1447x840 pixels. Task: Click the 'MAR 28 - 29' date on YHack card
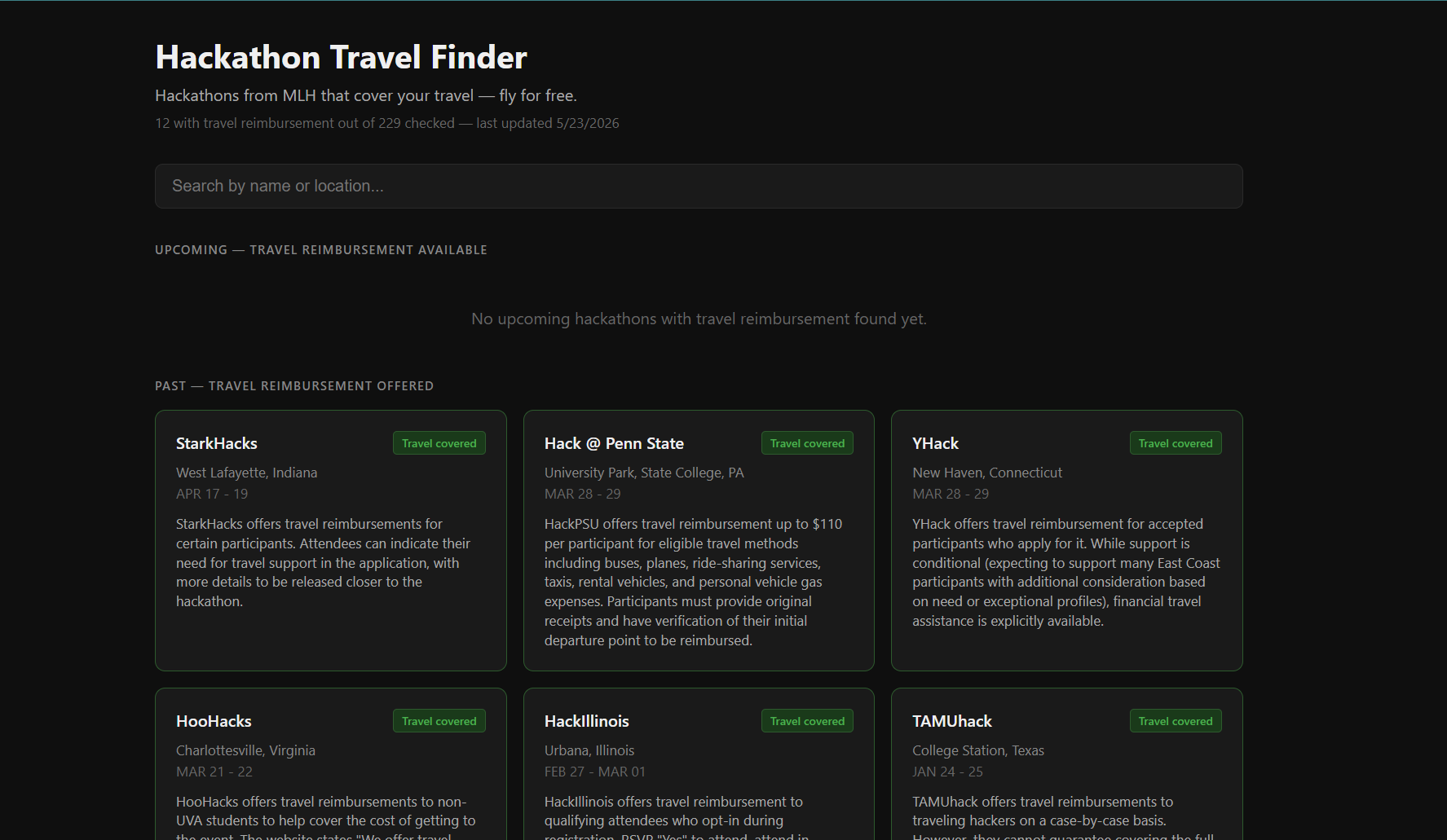point(951,494)
